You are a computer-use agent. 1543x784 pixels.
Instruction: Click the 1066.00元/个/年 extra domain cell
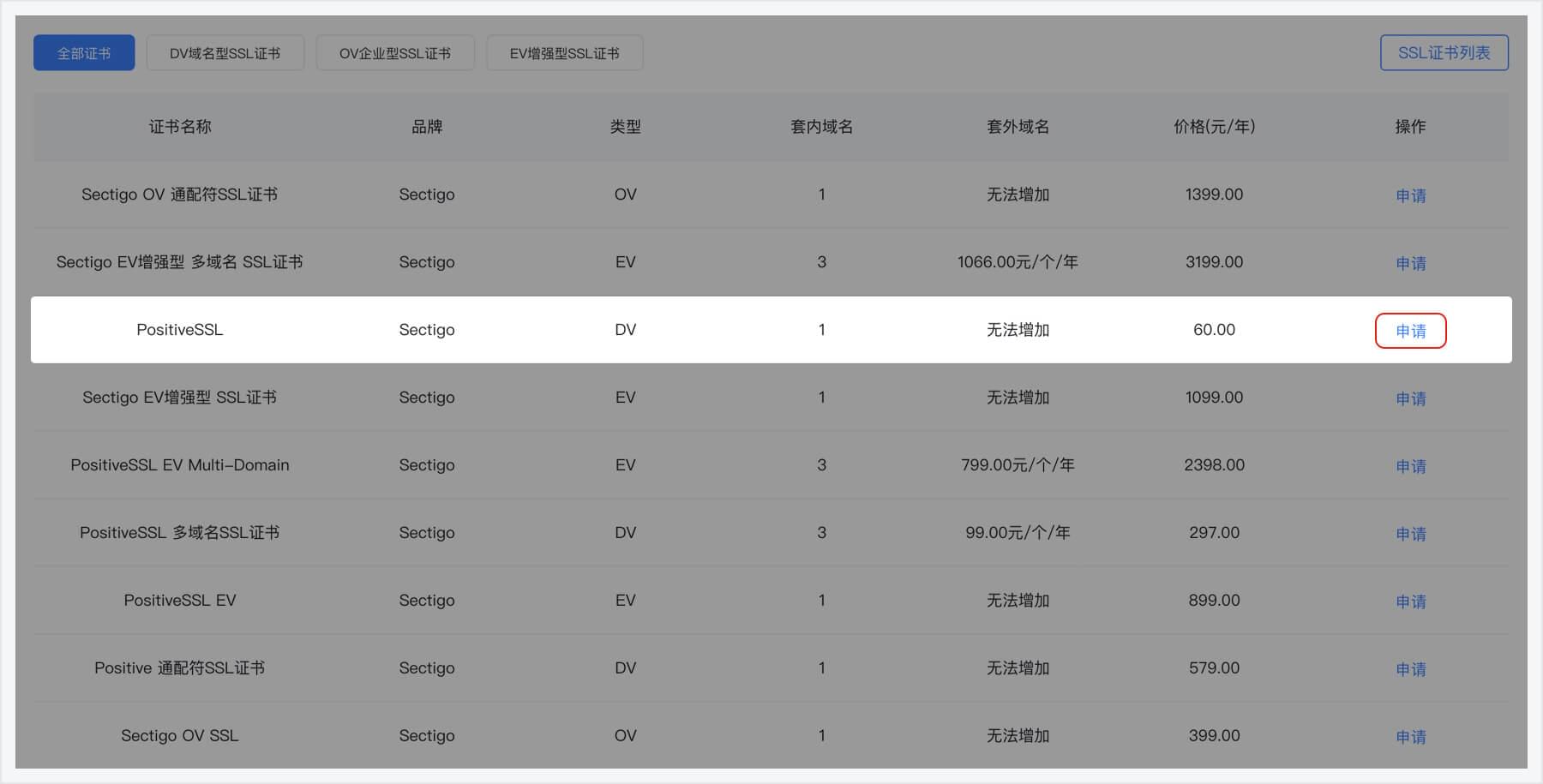pyautogui.click(x=1018, y=262)
